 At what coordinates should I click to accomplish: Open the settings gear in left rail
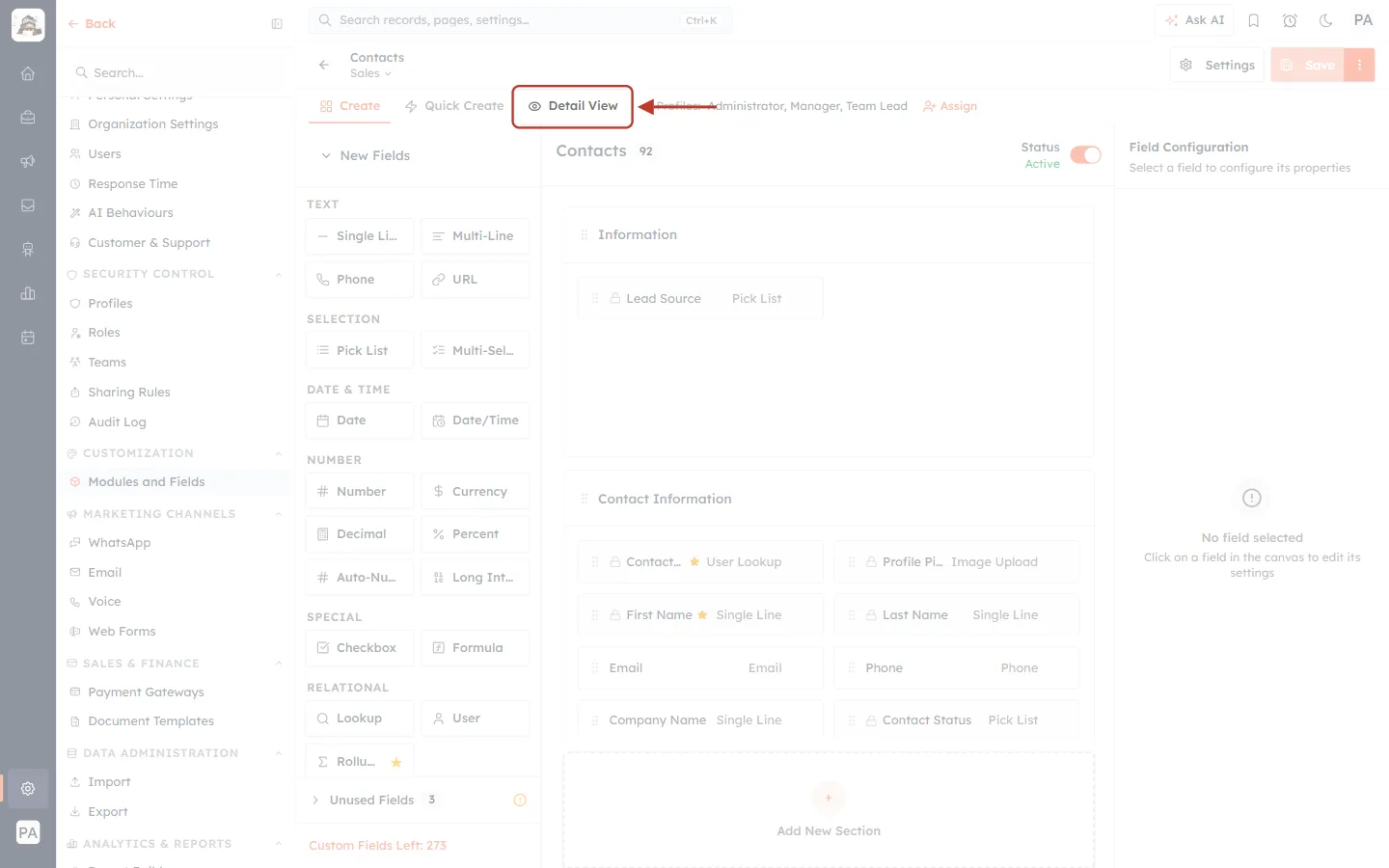point(28,788)
